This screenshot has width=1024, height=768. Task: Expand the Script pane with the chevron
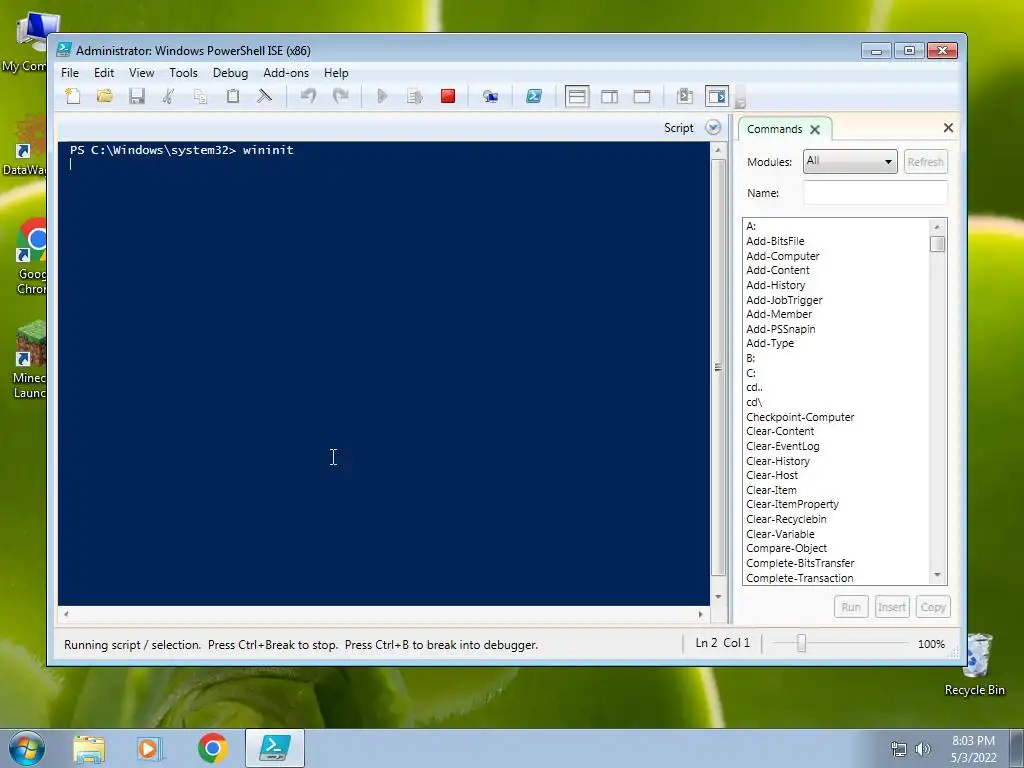coord(713,128)
